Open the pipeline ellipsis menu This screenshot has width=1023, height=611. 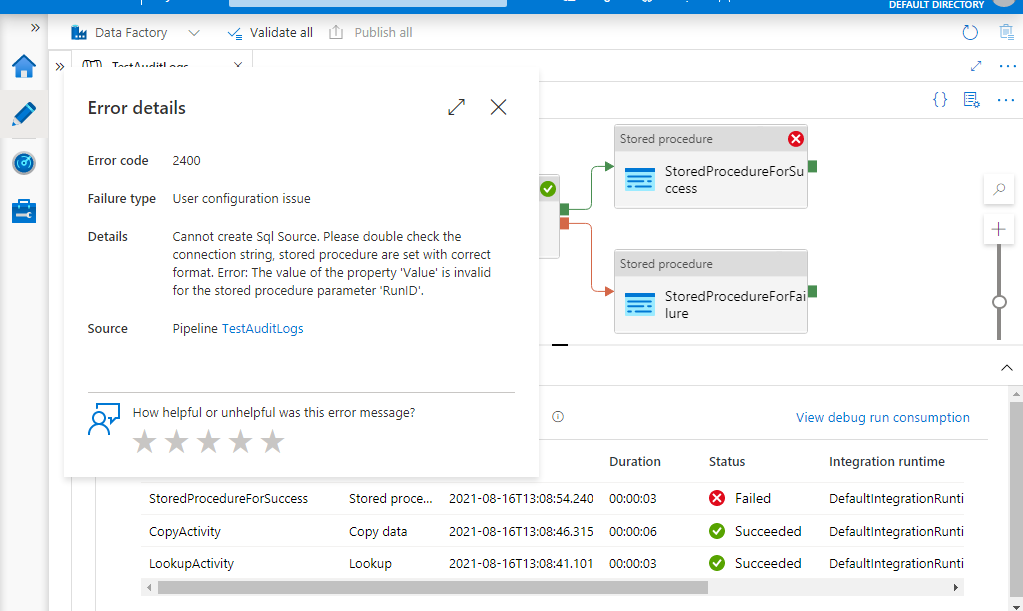[x=1007, y=99]
